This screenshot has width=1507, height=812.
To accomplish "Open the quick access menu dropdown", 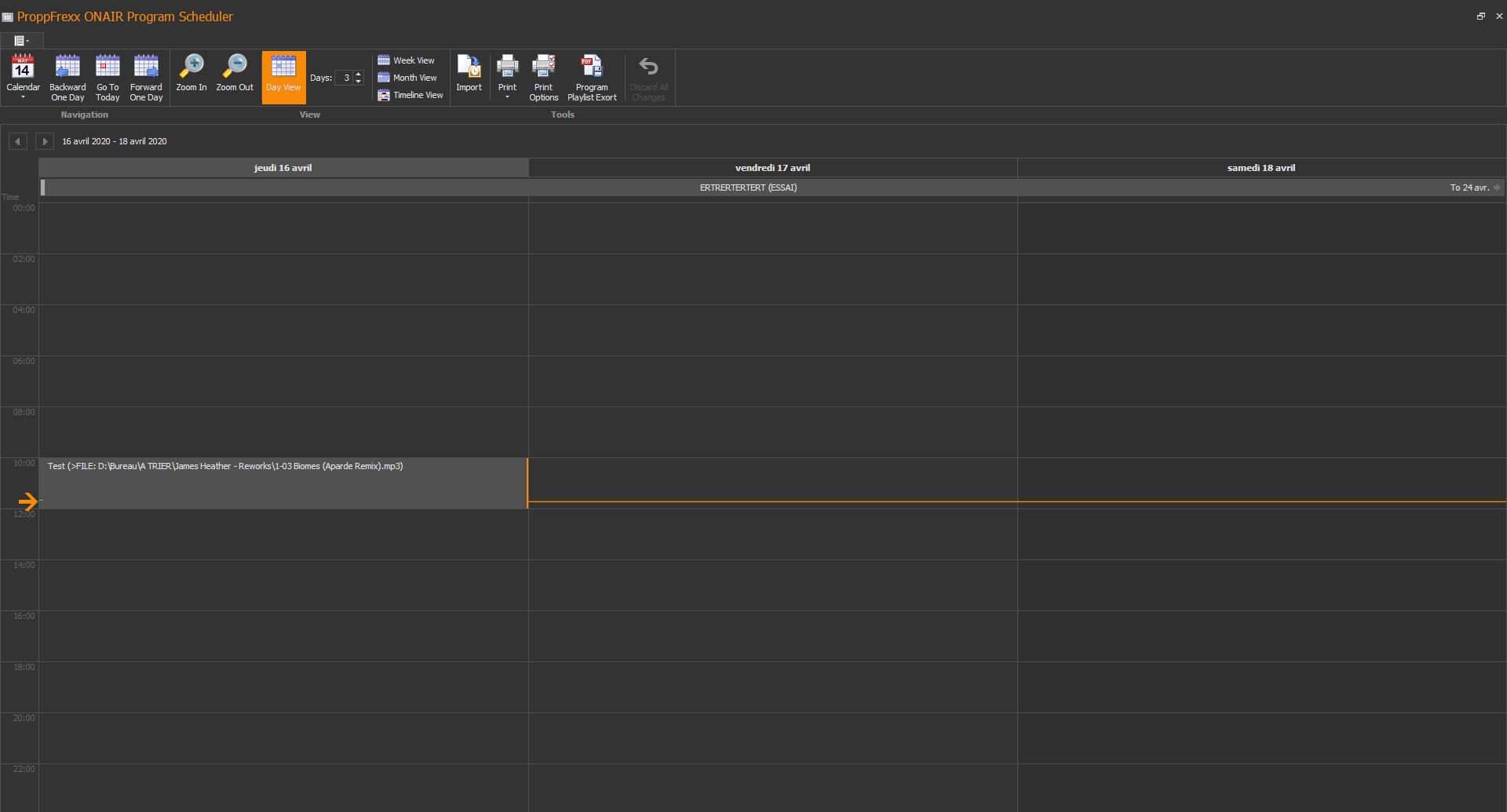I will pos(22,41).
